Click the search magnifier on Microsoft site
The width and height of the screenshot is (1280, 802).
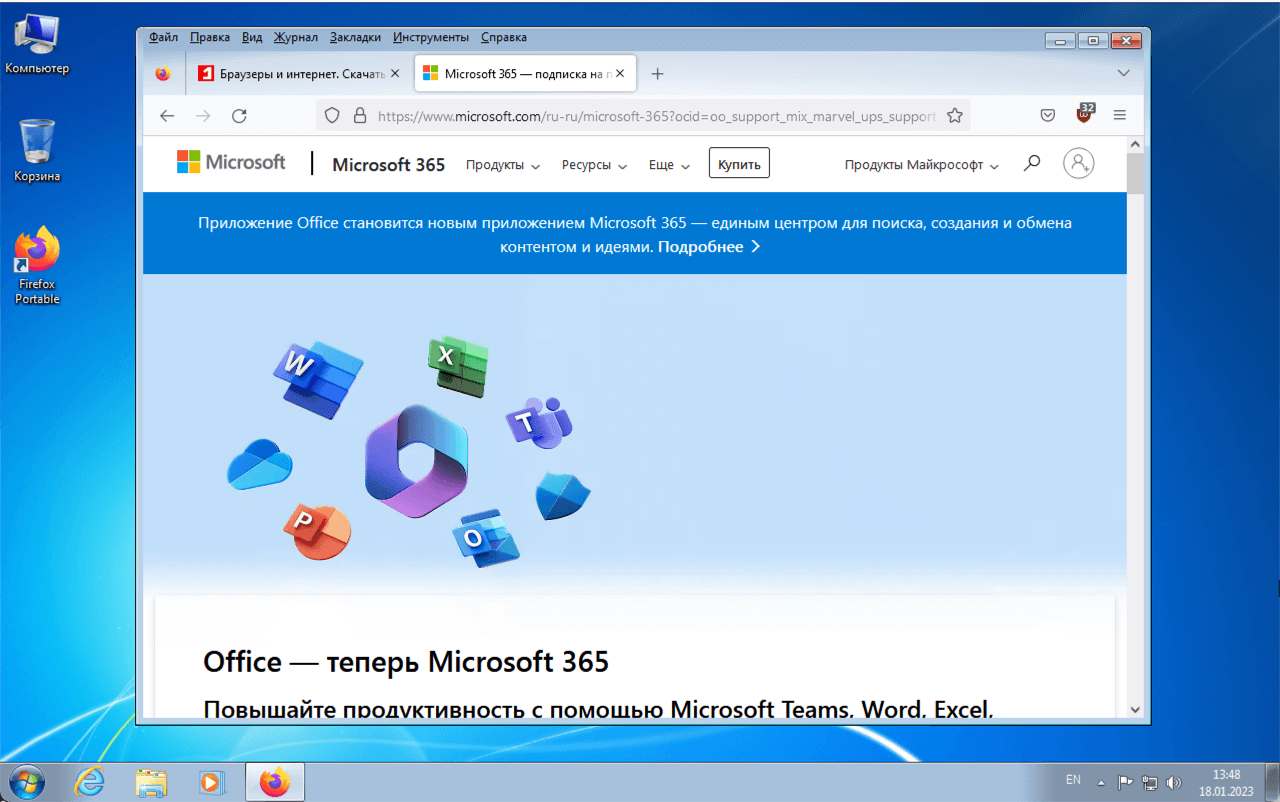click(x=1032, y=163)
